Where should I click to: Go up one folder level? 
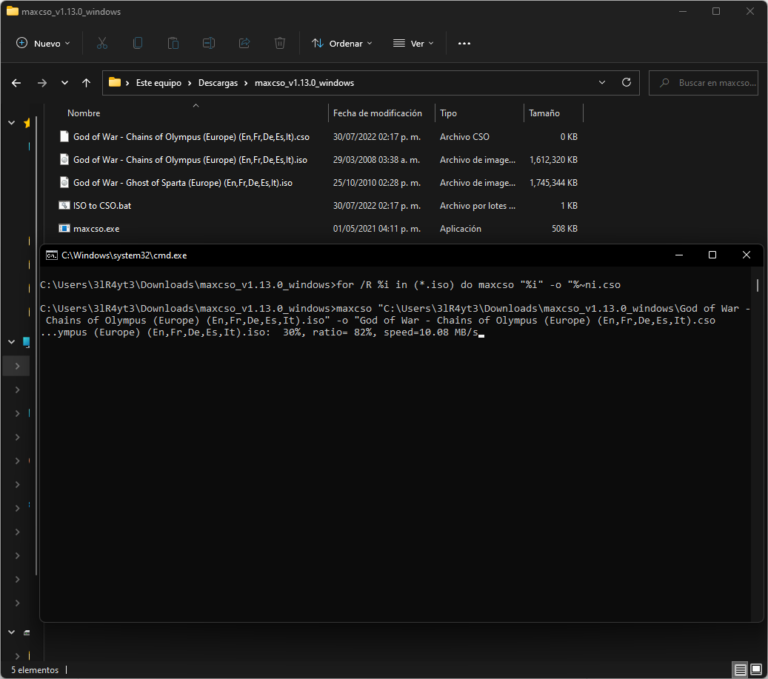coord(87,83)
